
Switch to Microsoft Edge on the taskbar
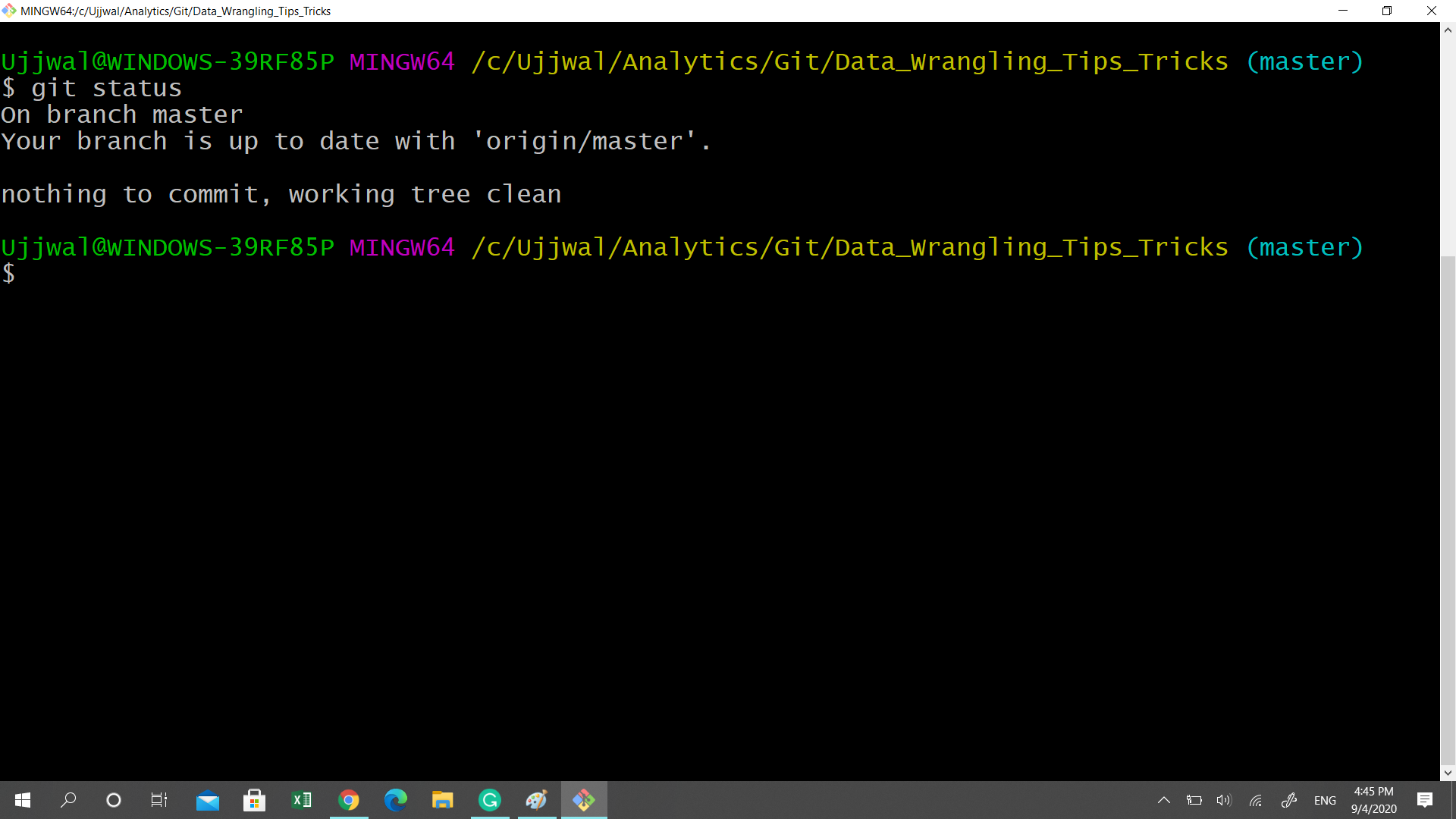coord(396,800)
